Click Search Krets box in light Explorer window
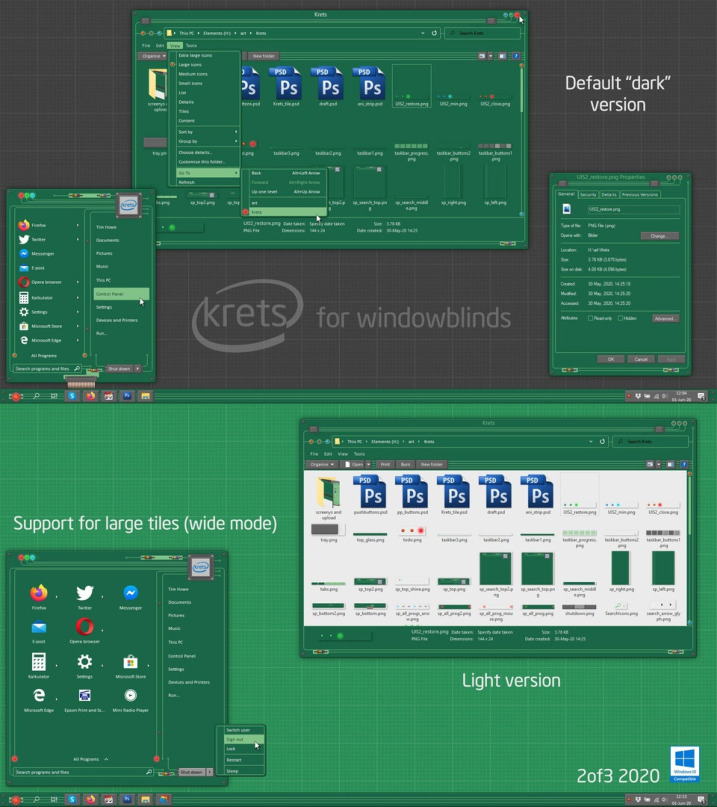Viewport: 717px width, 807px height. tap(651, 442)
